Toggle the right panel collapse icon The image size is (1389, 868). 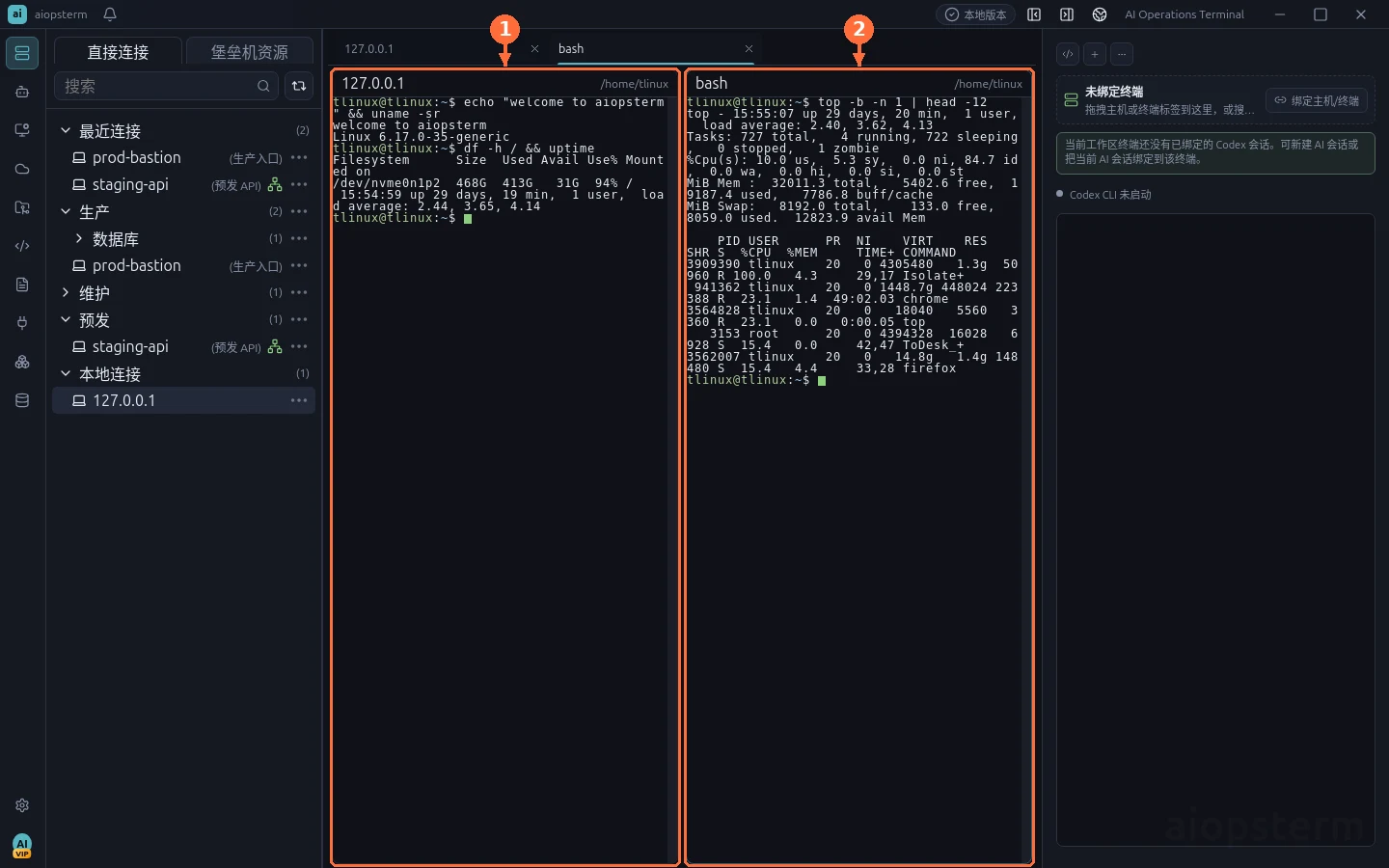coord(1067,14)
